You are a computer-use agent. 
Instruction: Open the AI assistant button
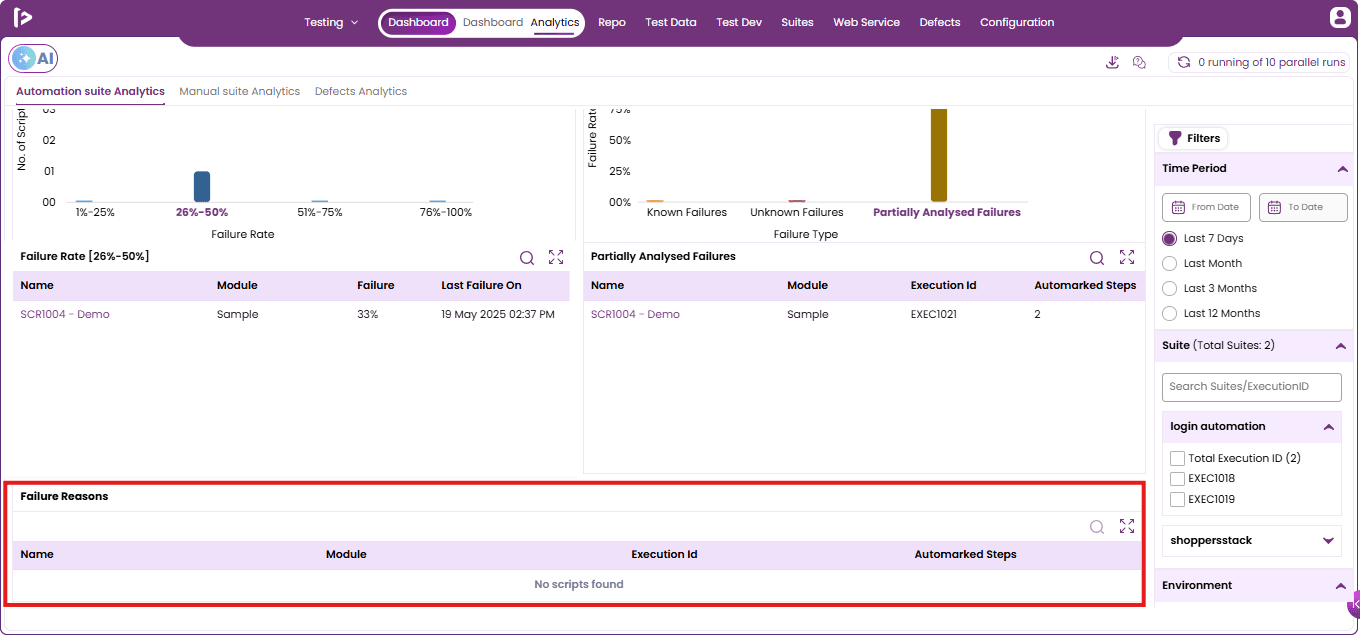33,59
